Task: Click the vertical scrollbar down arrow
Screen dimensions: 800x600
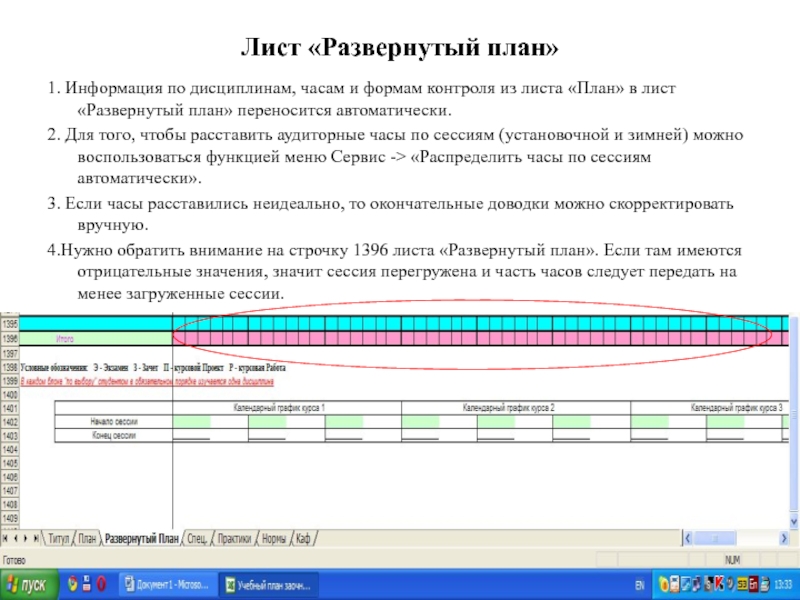Action: [x=794, y=521]
